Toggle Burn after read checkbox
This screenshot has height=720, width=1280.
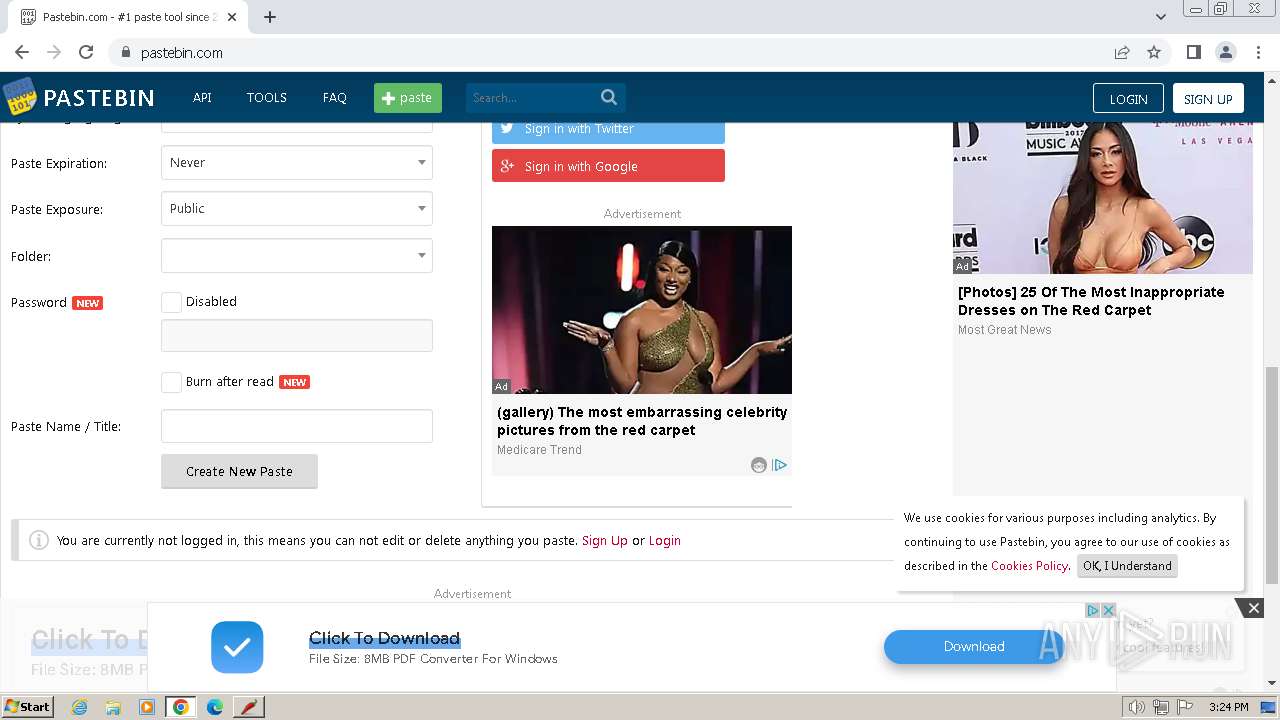pyautogui.click(x=171, y=382)
